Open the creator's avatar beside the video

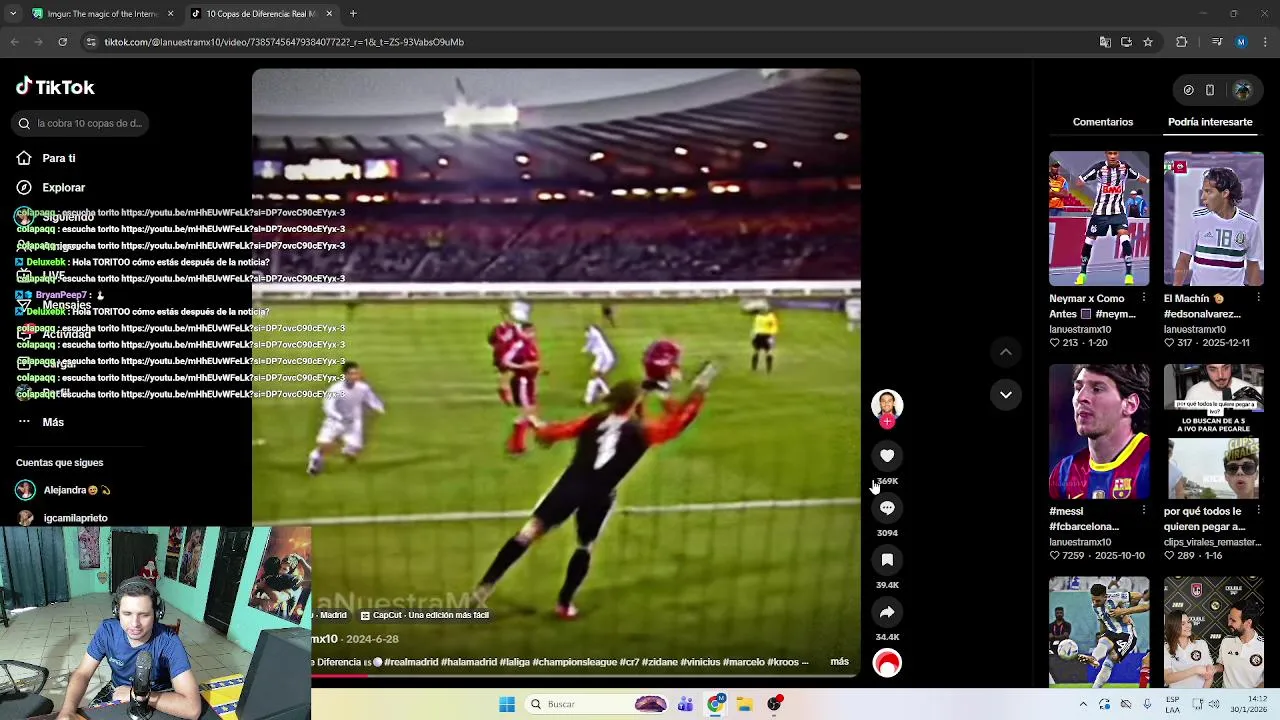click(x=887, y=404)
